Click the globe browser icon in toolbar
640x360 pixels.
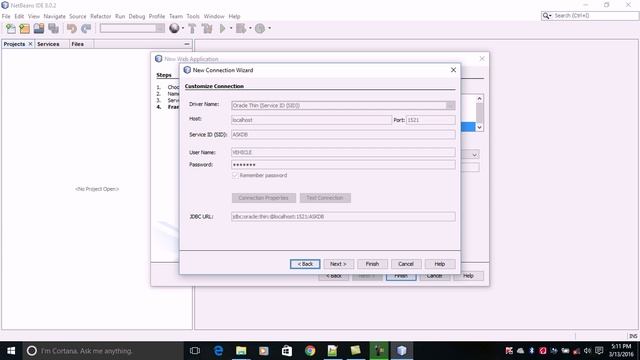point(174,28)
